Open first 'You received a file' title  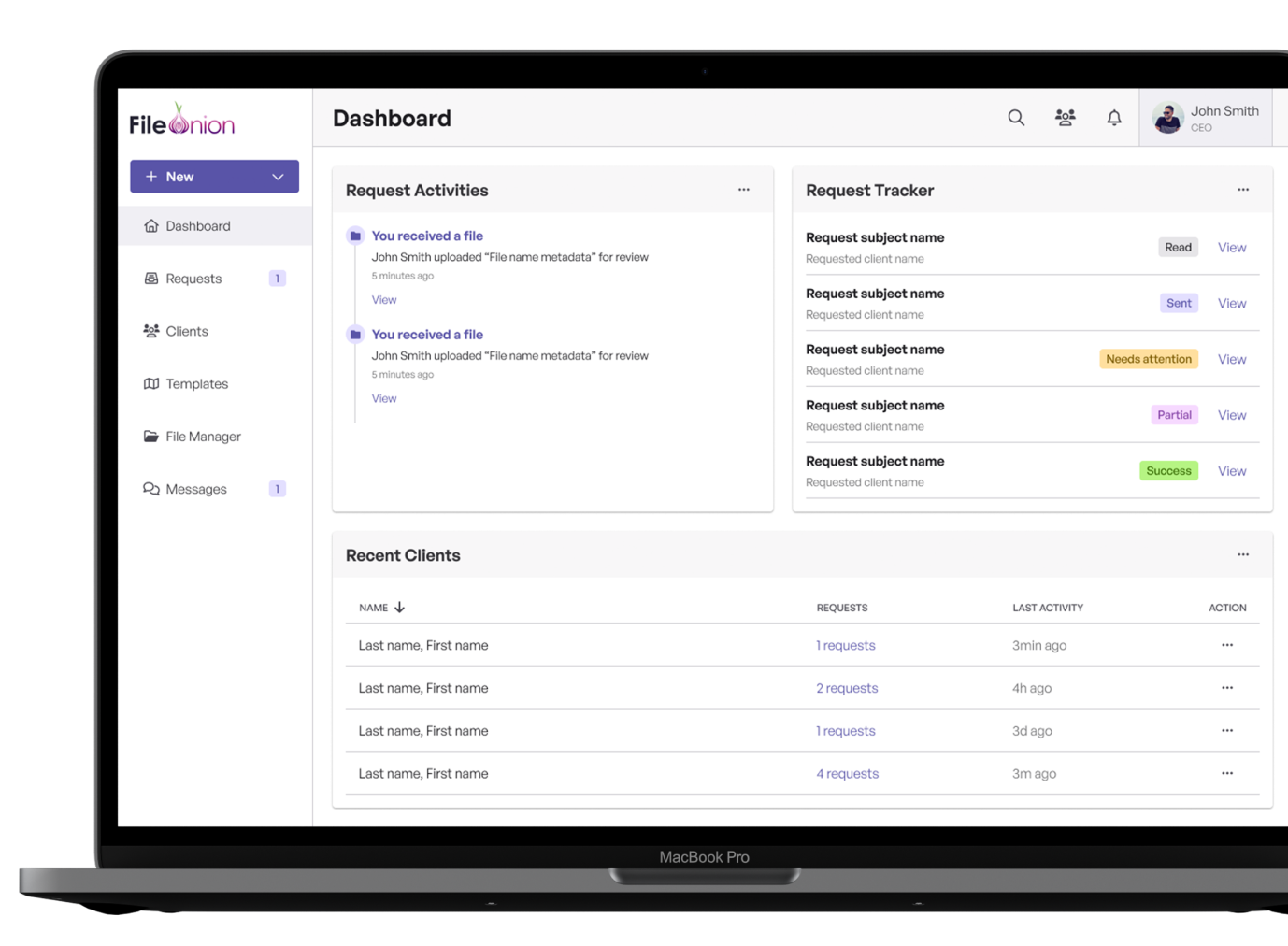click(427, 236)
